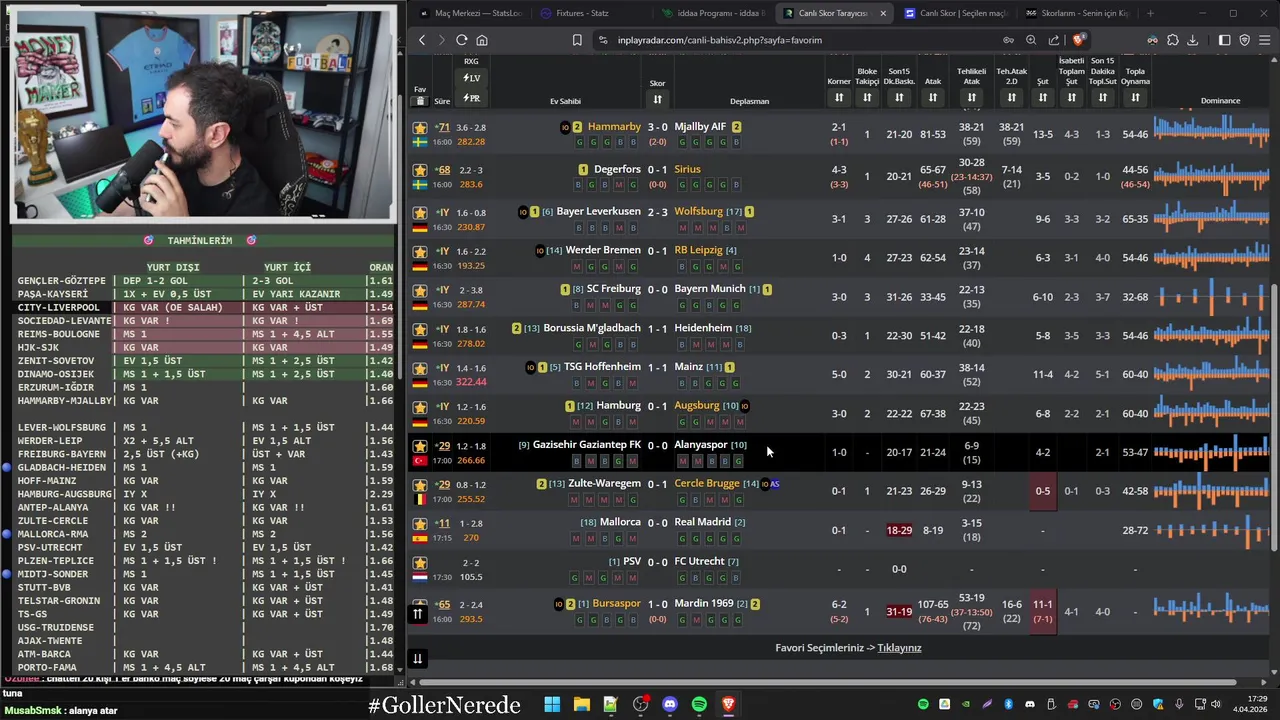The width and height of the screenshot is (1280, 720).
Task: Toggle favorite star for Mallorca match
Action: 420,524
